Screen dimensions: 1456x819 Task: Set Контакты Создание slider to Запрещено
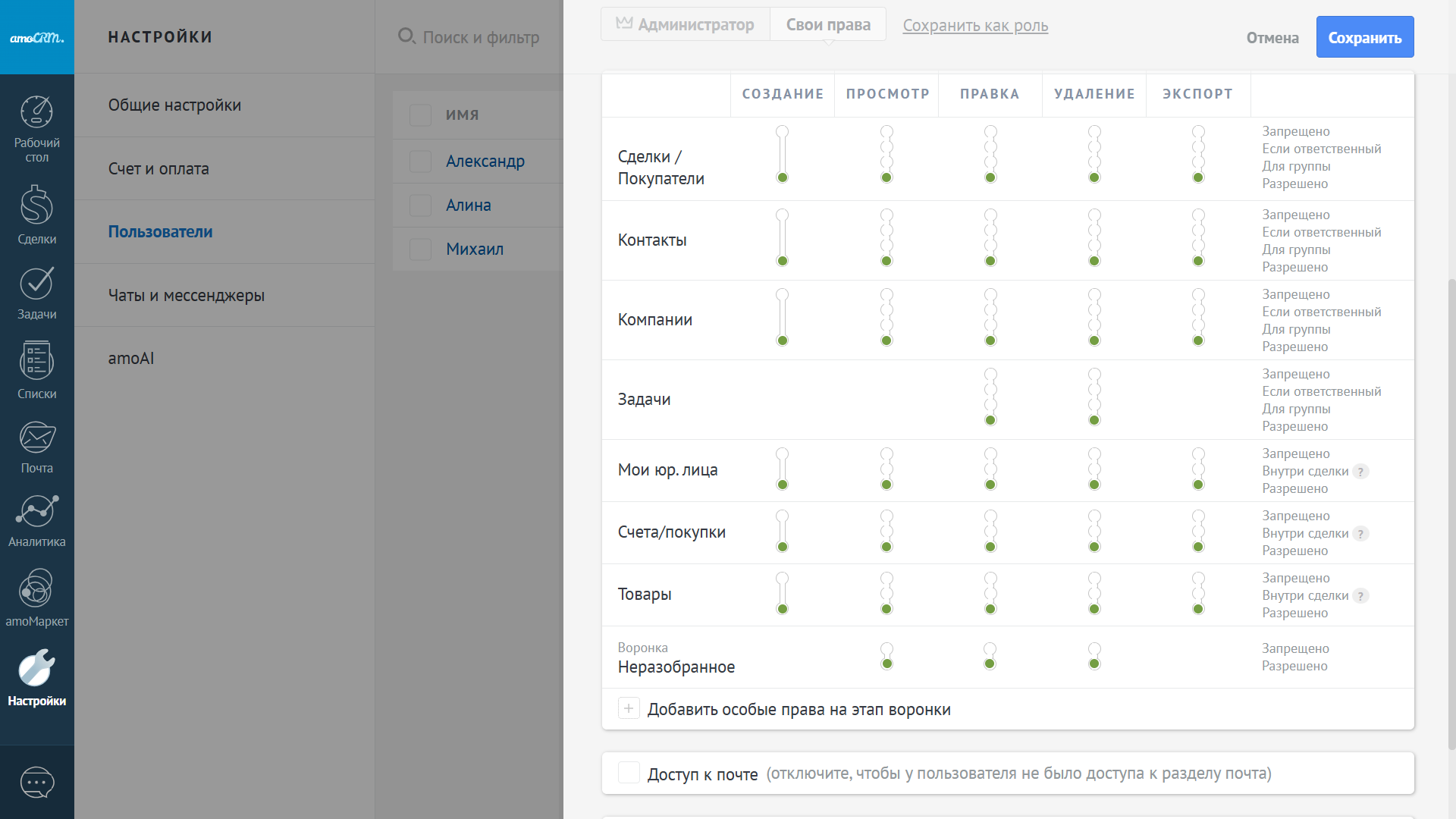tap(782, 215)
